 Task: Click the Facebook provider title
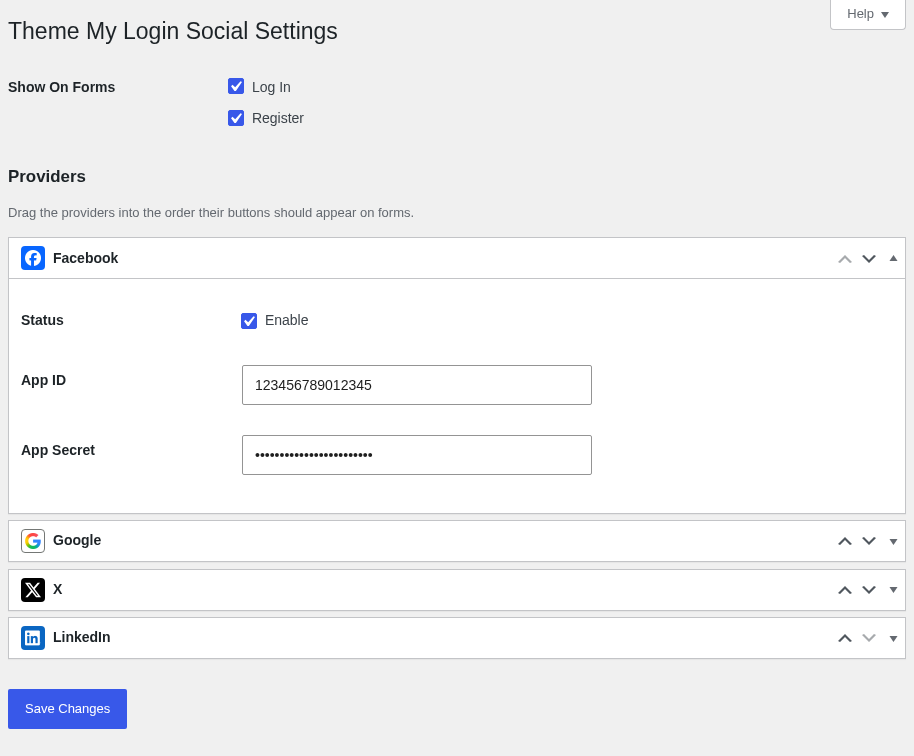tap(86, 258)
